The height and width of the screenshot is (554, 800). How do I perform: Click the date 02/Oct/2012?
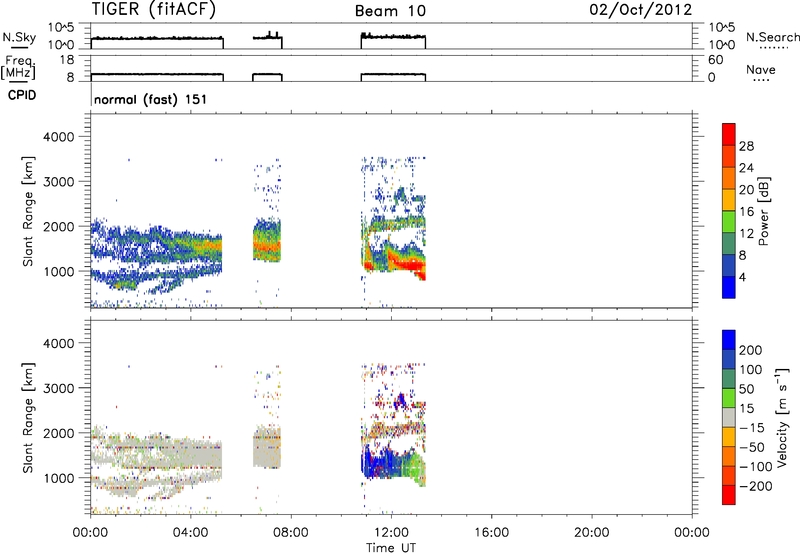[x=641, y=10]
